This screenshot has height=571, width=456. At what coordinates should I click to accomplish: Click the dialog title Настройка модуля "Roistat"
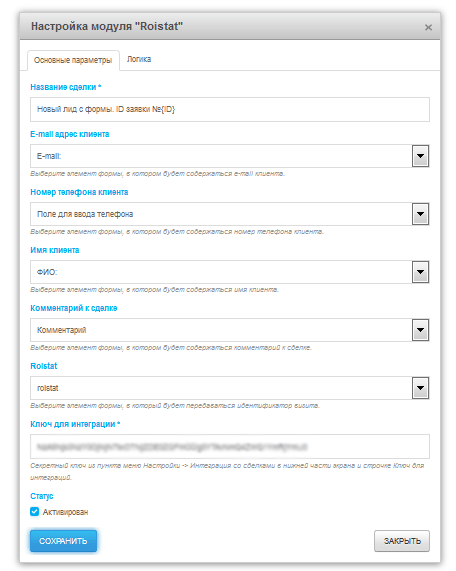pyautogui.click(x=107, y=26)
